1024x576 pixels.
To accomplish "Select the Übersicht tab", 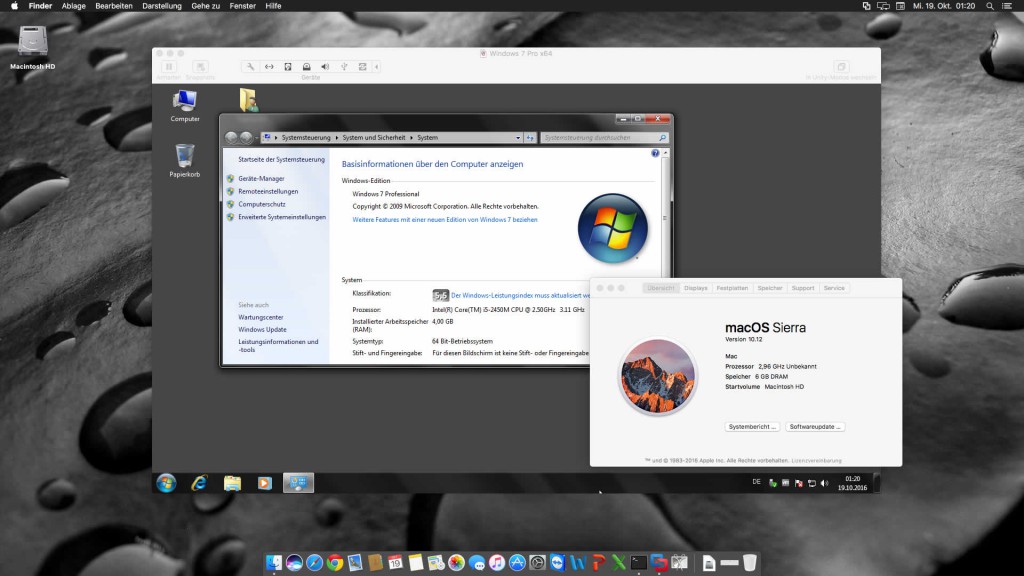I will pos(660,288).
